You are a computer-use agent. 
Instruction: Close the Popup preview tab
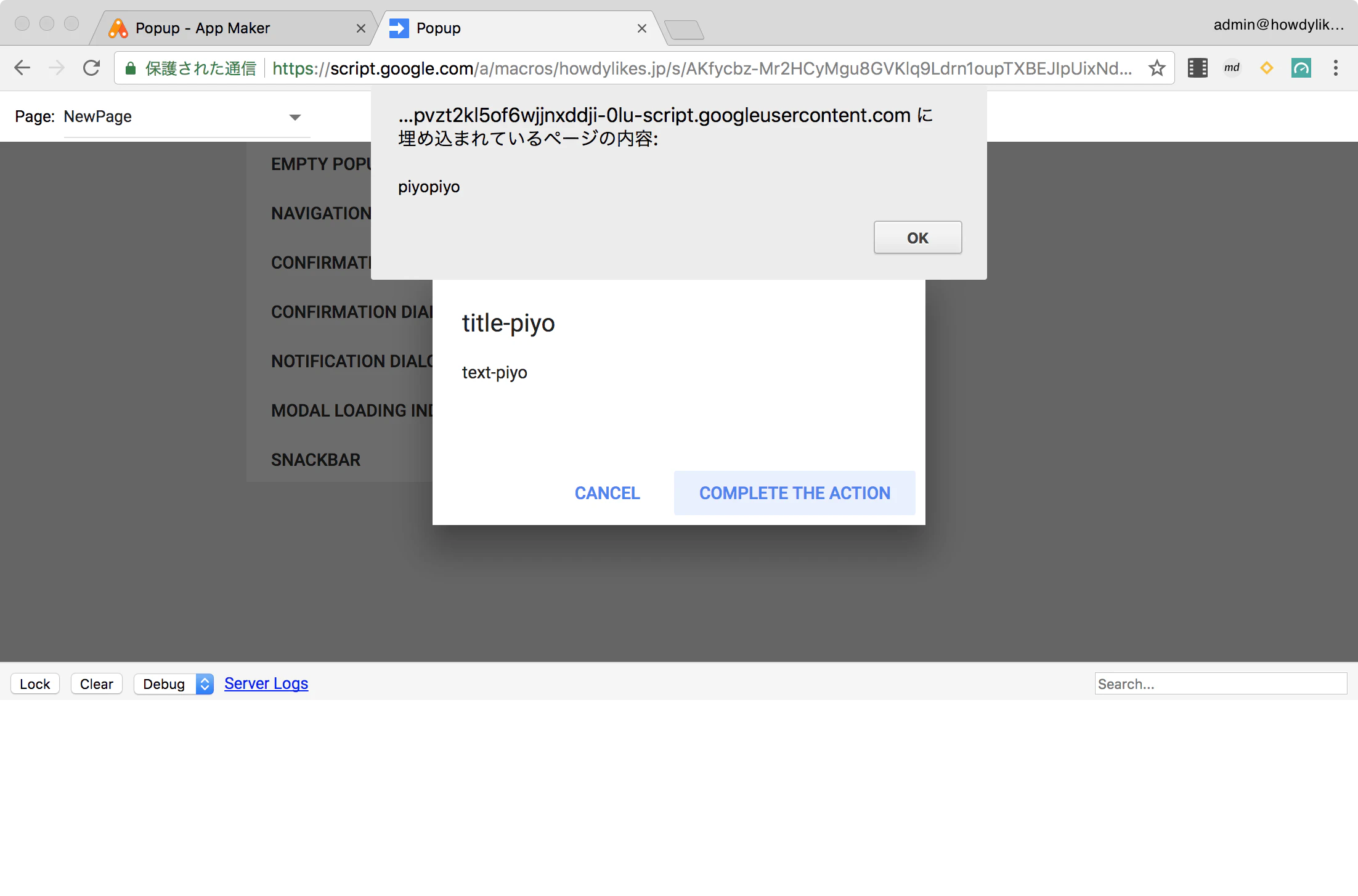coord(641,28)
